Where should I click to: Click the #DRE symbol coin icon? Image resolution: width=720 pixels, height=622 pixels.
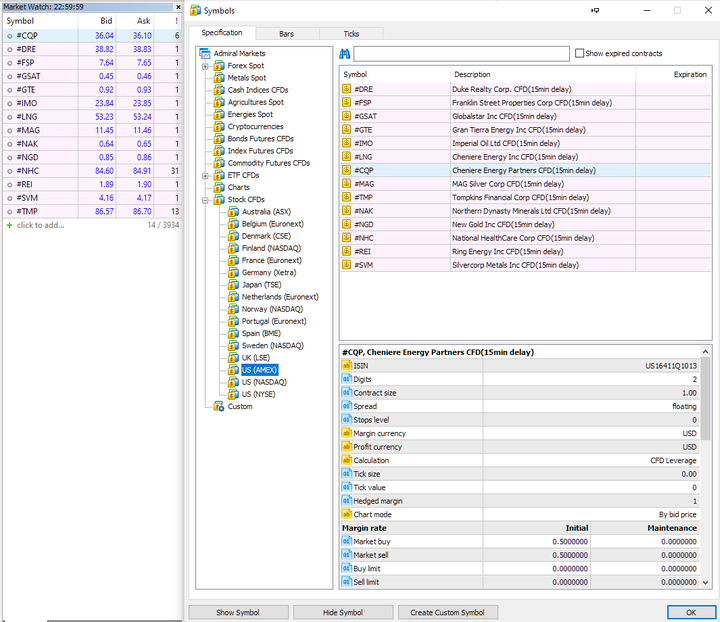pyautogui.click(x=347, y=89)
